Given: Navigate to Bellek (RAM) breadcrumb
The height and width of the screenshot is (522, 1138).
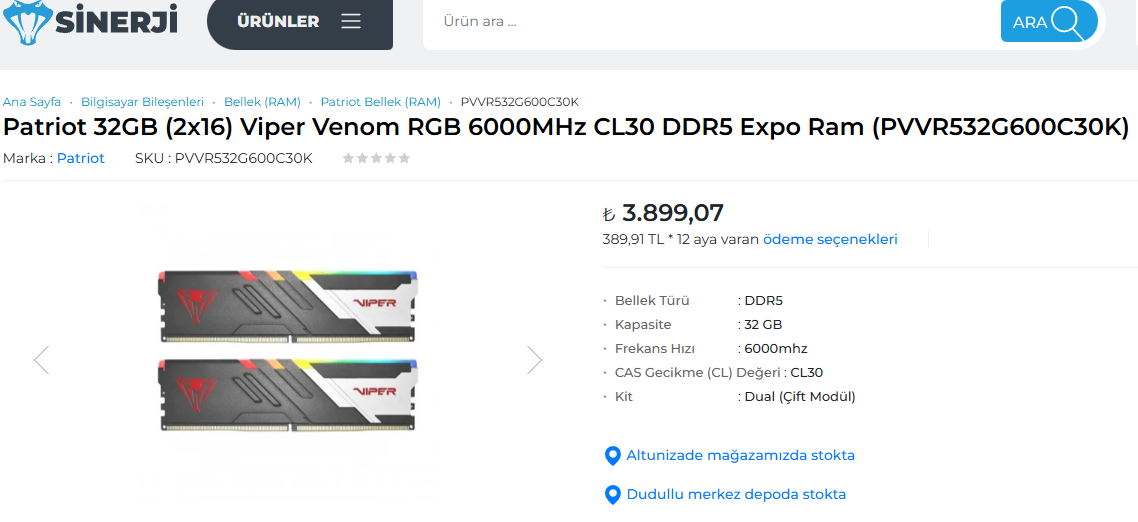Looking at the screenshot, I should 262,102.
